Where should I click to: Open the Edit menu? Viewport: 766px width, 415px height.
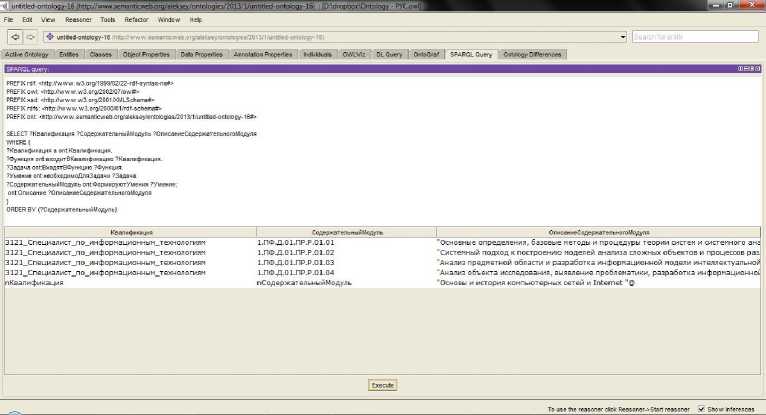[x=27, y=20]
